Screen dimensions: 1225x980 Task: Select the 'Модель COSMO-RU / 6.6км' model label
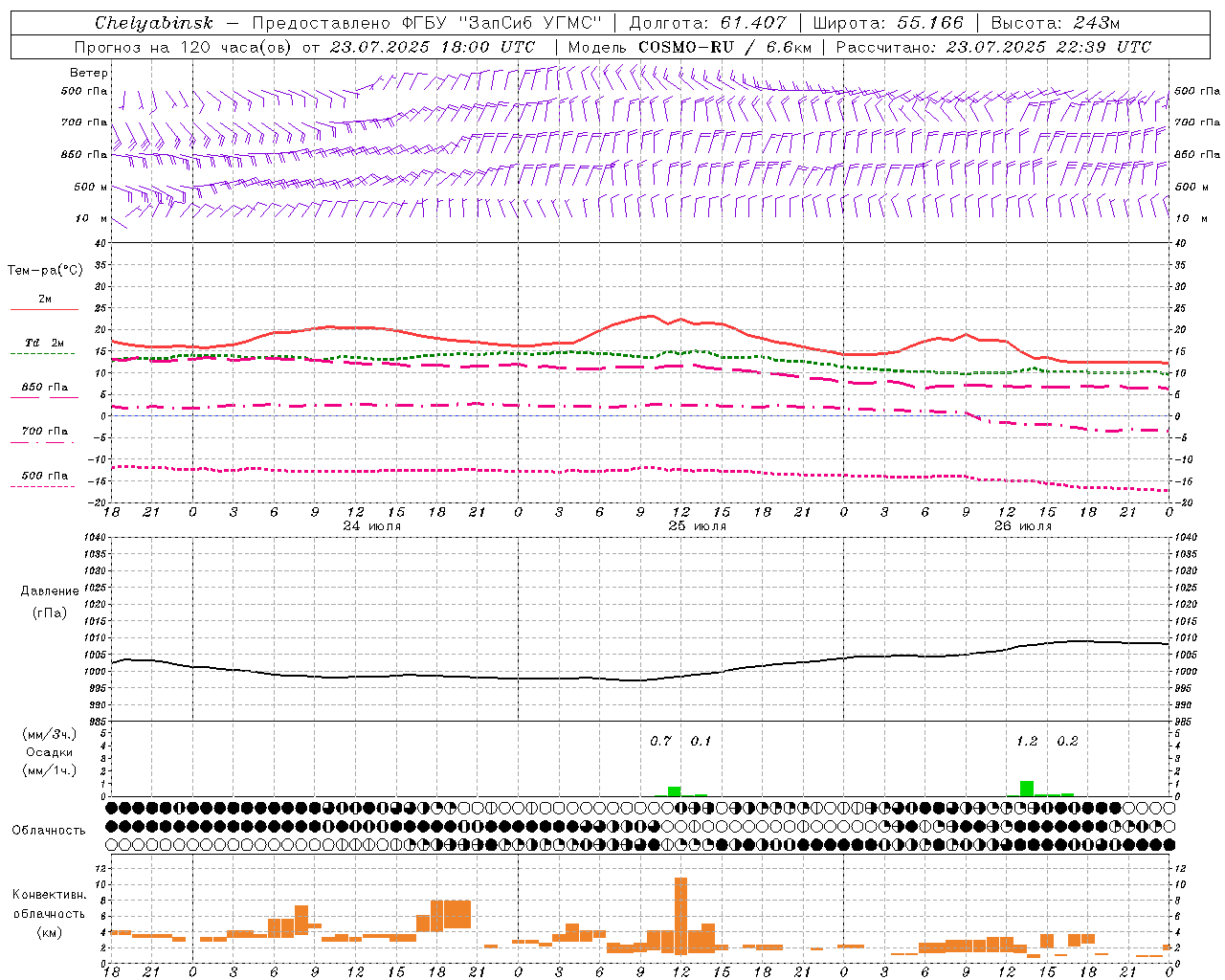click(x=689, y=47)
